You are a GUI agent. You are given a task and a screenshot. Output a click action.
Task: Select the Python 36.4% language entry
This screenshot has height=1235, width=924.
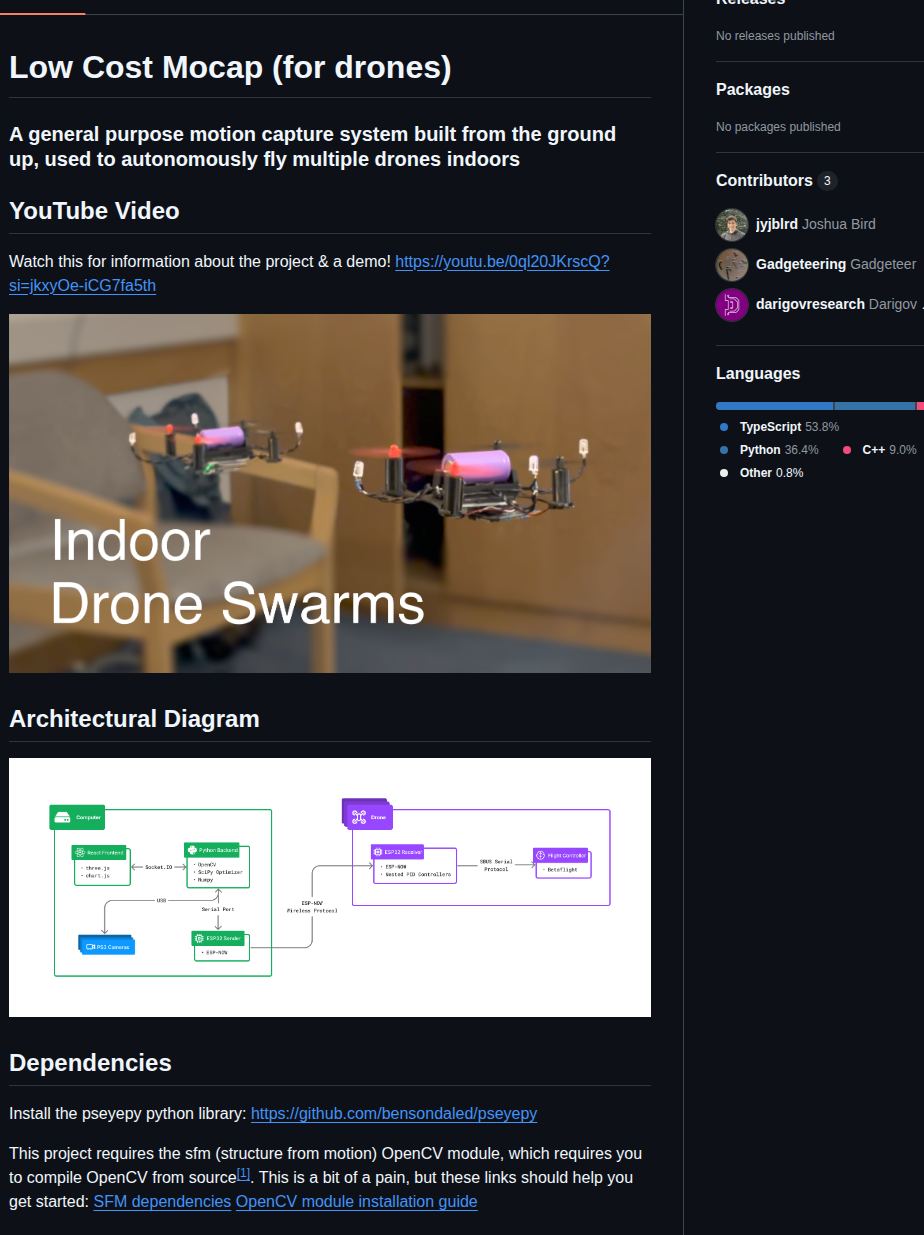[x=769, y=450]
